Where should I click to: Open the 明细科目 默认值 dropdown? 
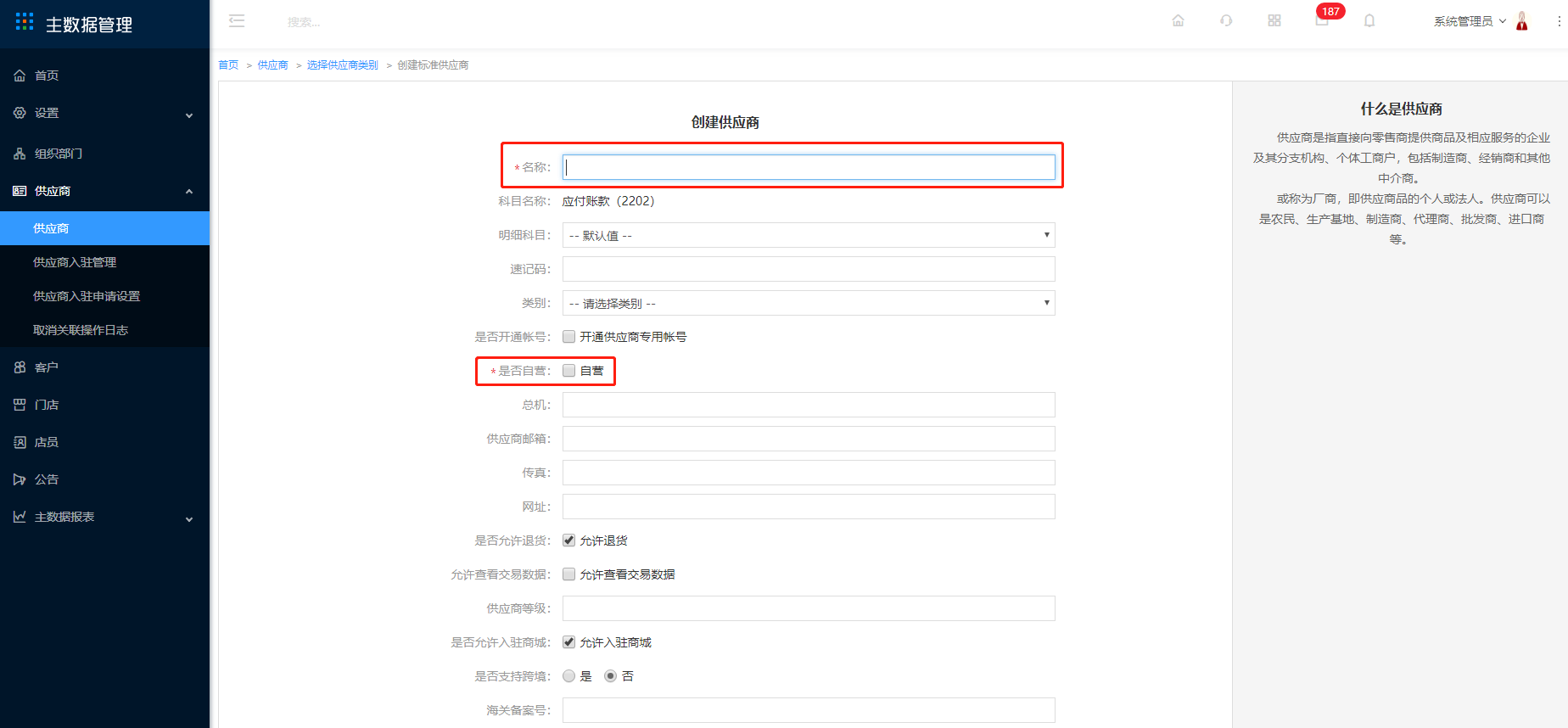tap(809, 235)
